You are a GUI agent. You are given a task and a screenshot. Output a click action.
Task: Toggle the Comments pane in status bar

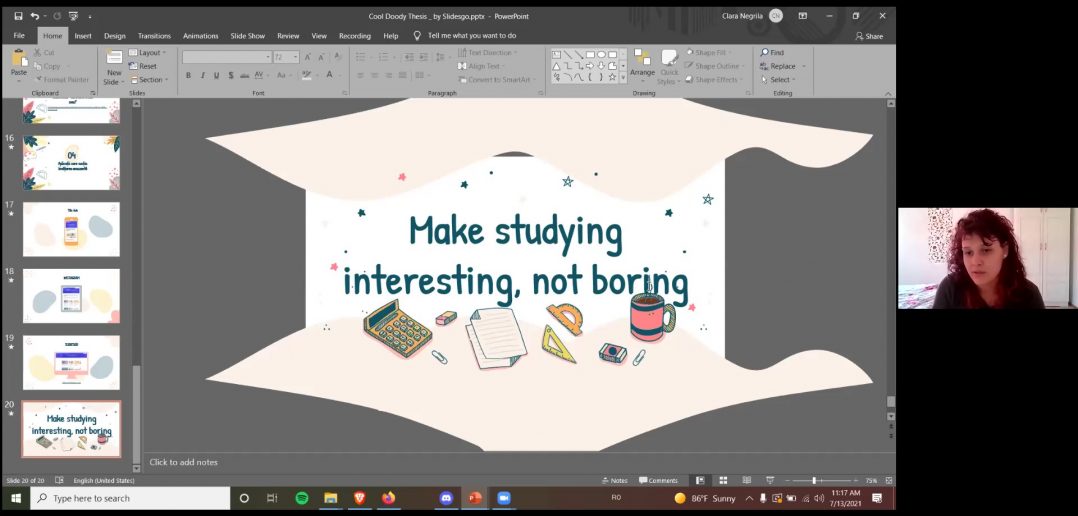click(658, 480)
